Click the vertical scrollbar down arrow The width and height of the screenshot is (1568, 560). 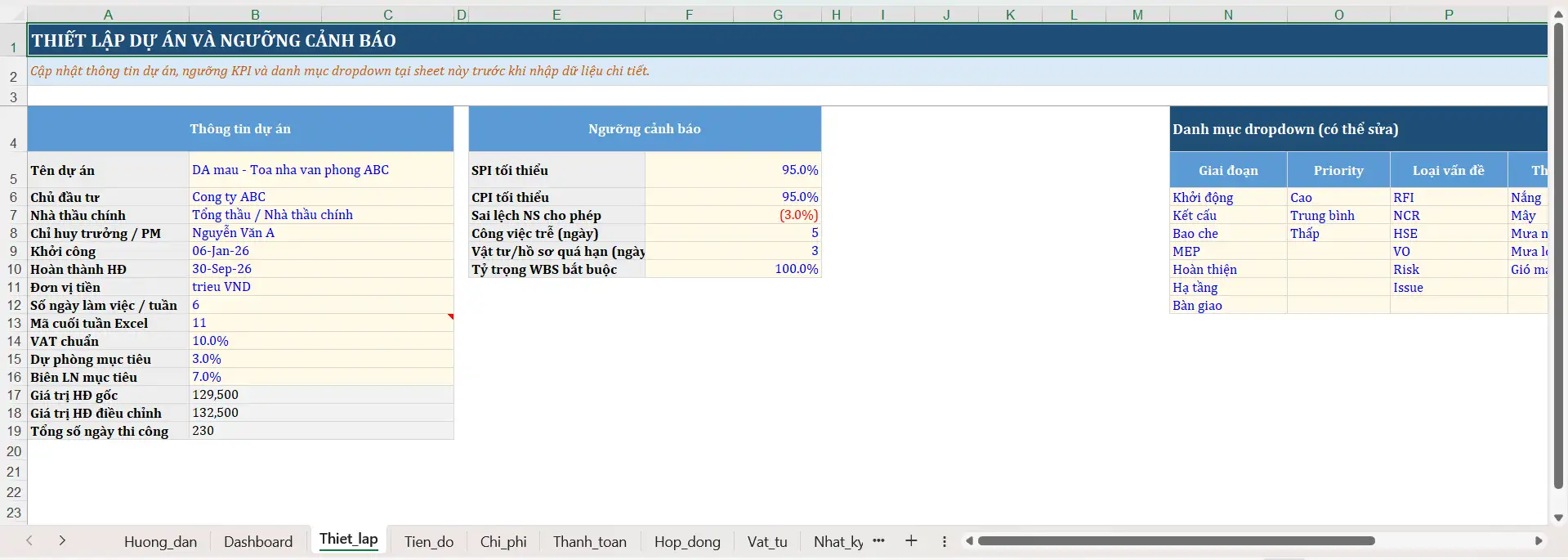1558,517
